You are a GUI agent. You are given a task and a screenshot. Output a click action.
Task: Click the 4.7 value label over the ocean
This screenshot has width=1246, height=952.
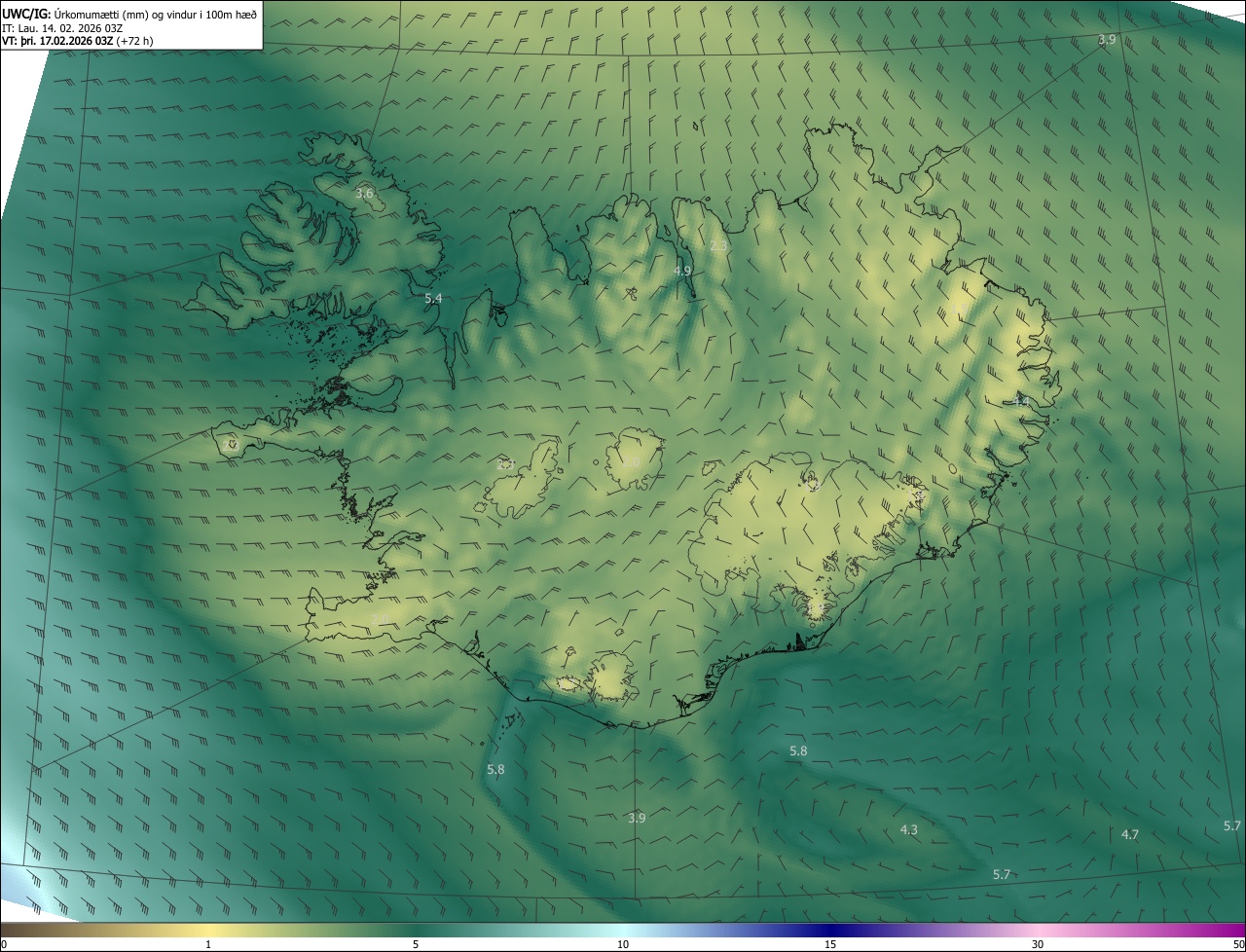pyautogui.click(x=1130, y=835)
